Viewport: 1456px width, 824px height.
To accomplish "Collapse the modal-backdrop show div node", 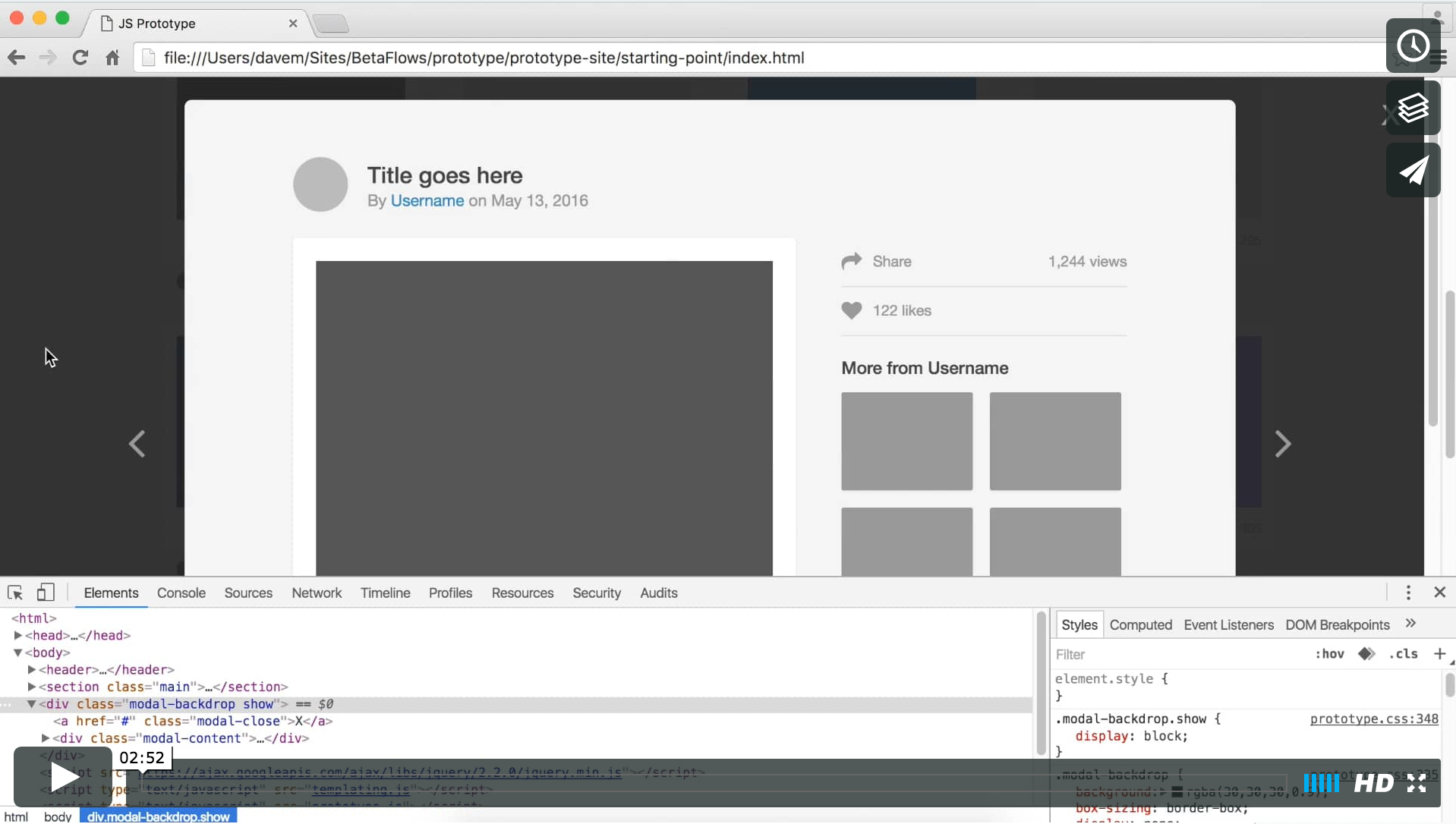I will pos(31,704).
